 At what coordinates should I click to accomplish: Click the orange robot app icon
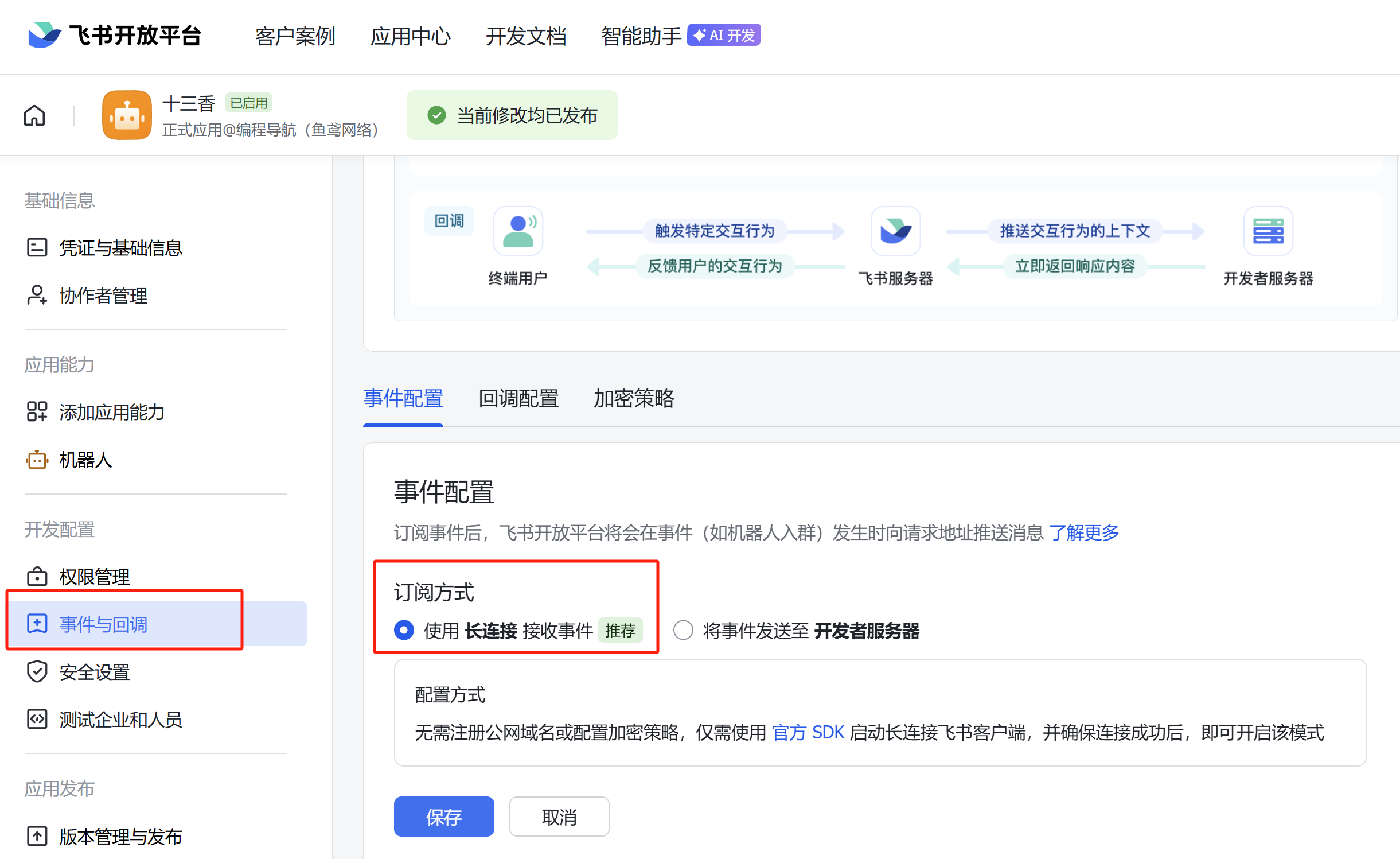[x=127, y=115]
